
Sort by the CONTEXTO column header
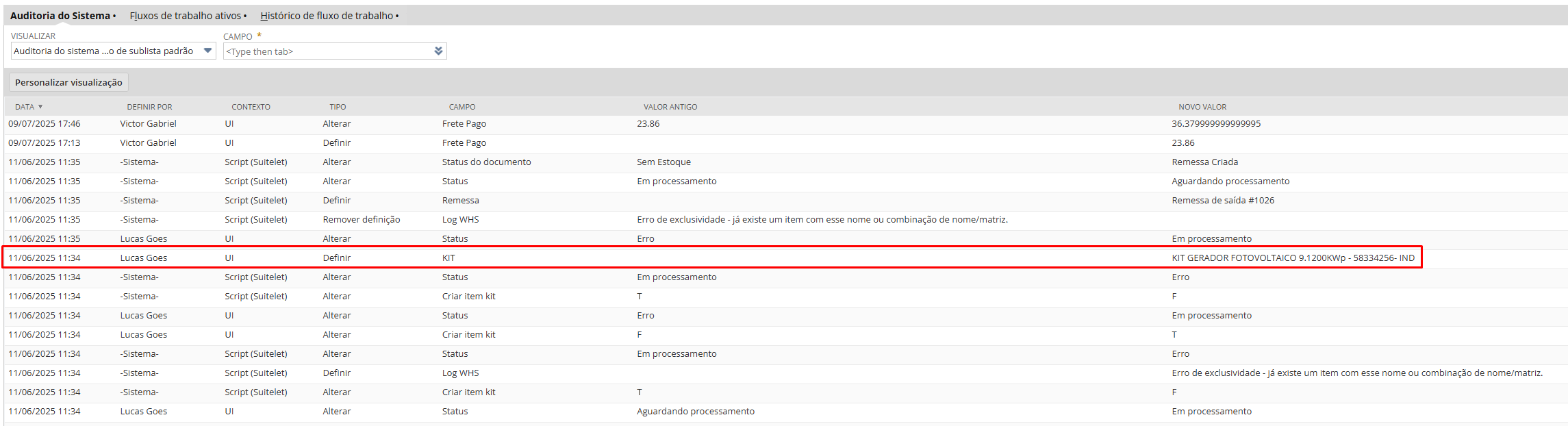coord(251,107)
